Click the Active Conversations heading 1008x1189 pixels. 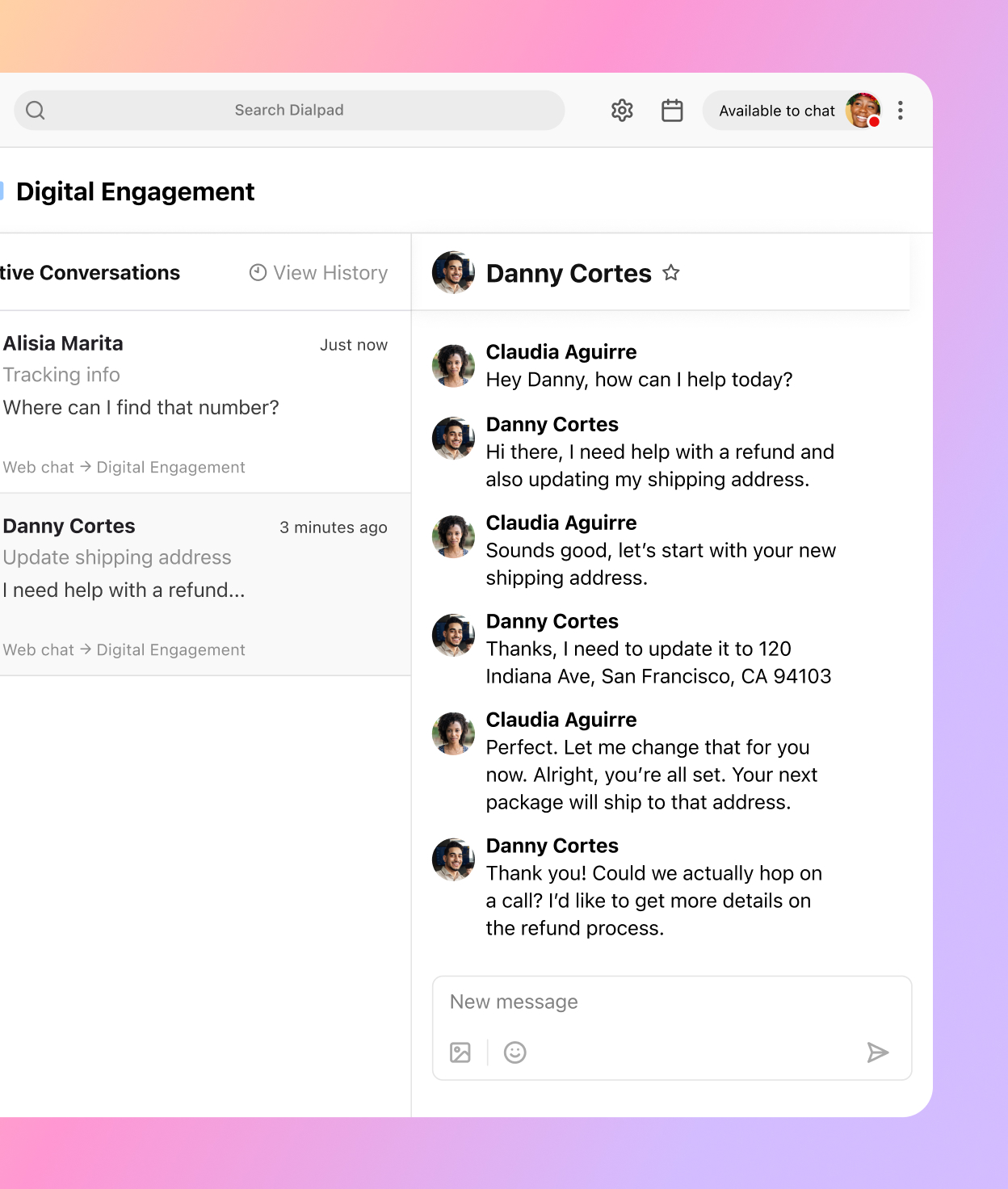[90, 273]
